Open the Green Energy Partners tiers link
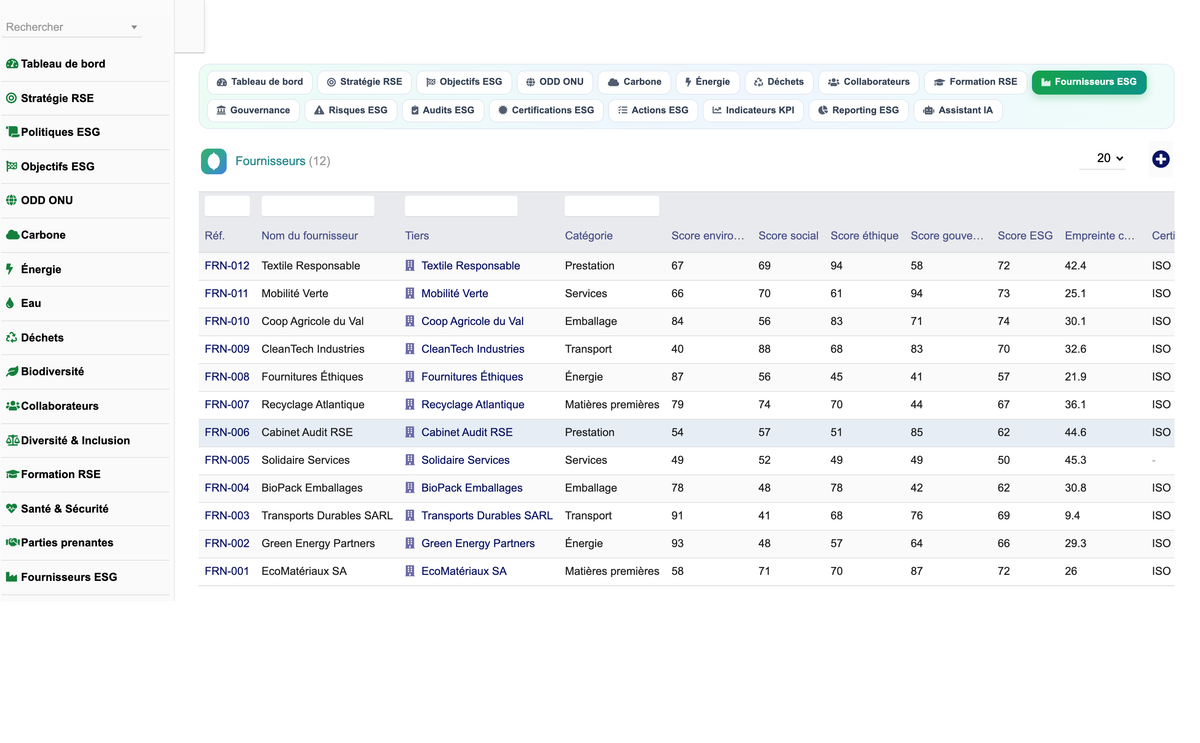Image resolution: width=1200 pixels, height=743 pixels. (x=478, y=544)
